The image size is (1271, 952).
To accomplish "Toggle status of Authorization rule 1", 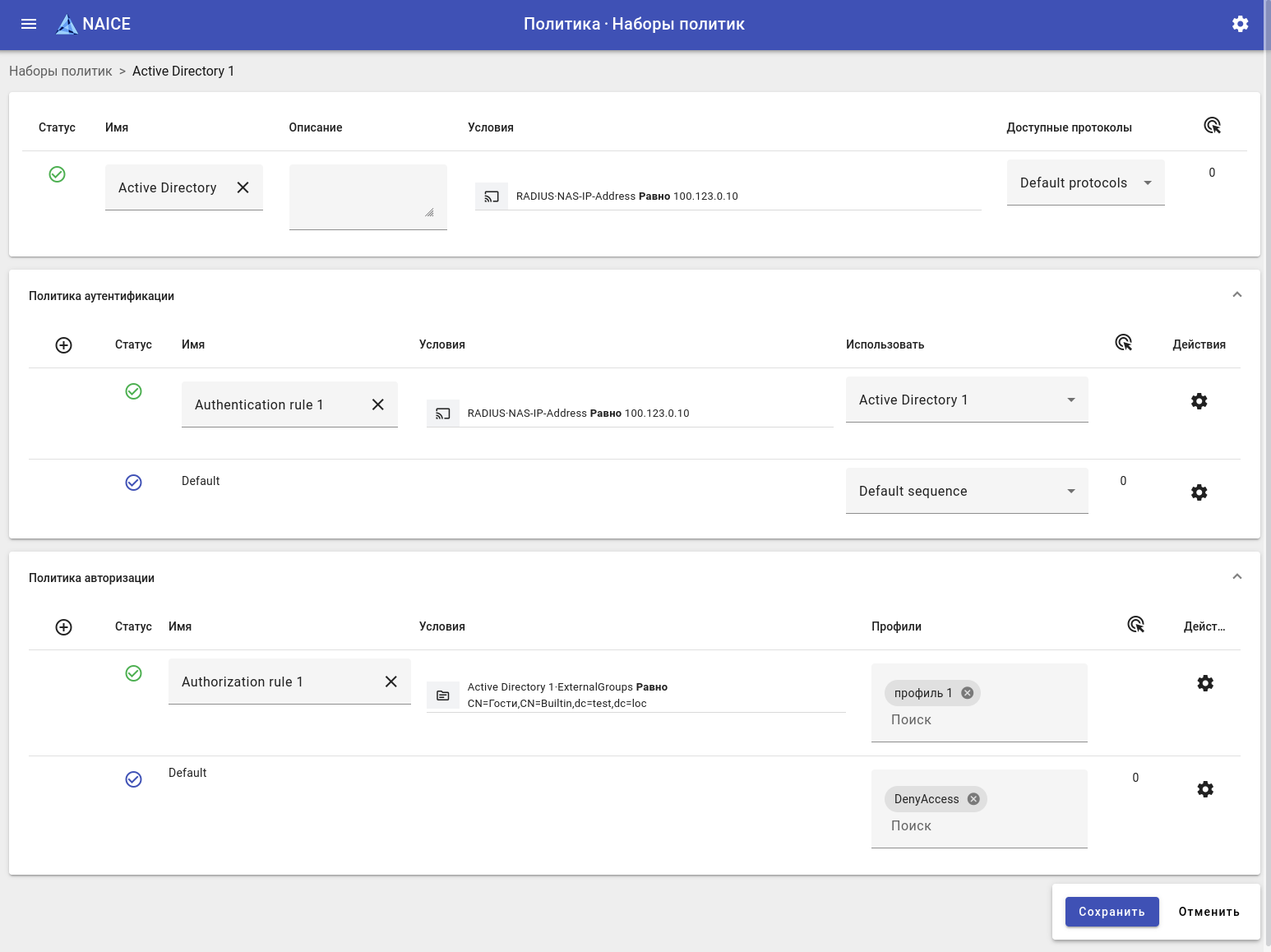I will [133, 673].
